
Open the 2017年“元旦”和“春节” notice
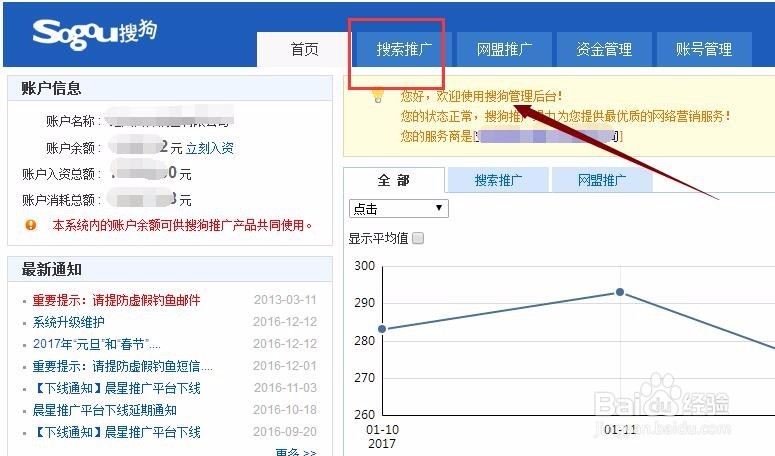coord(96,344)
